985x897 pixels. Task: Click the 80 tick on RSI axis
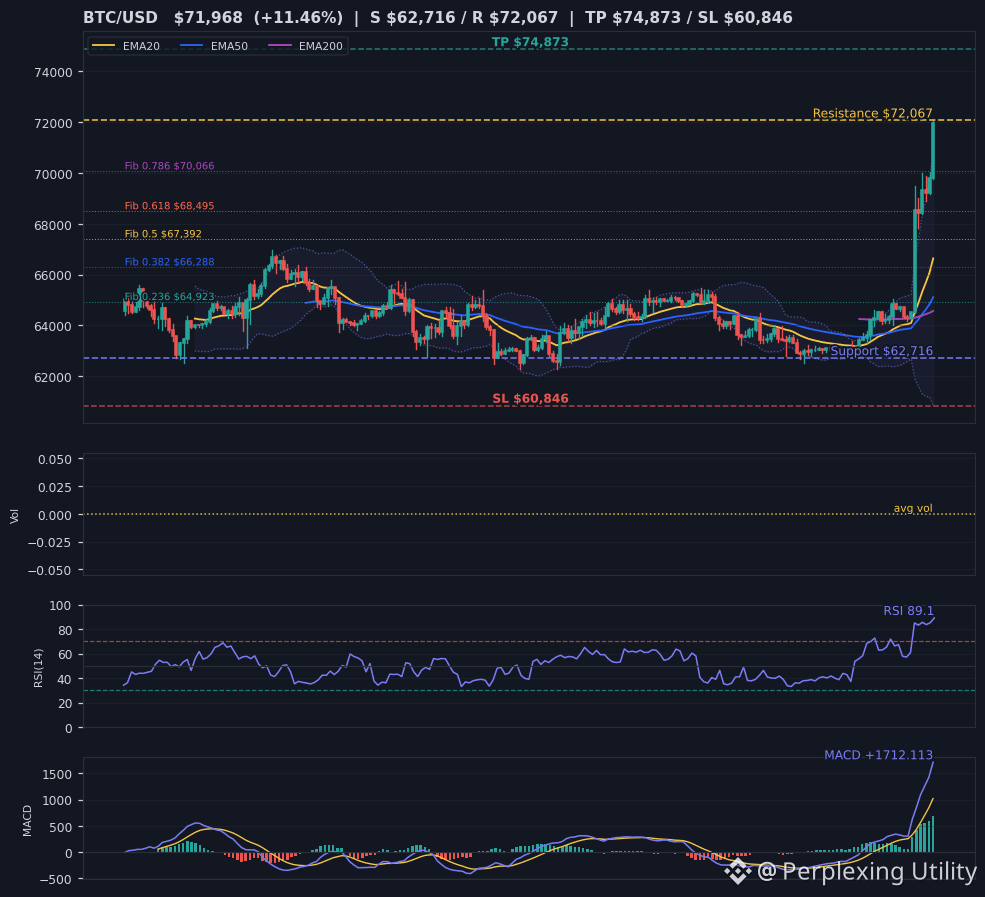(65, 631)
